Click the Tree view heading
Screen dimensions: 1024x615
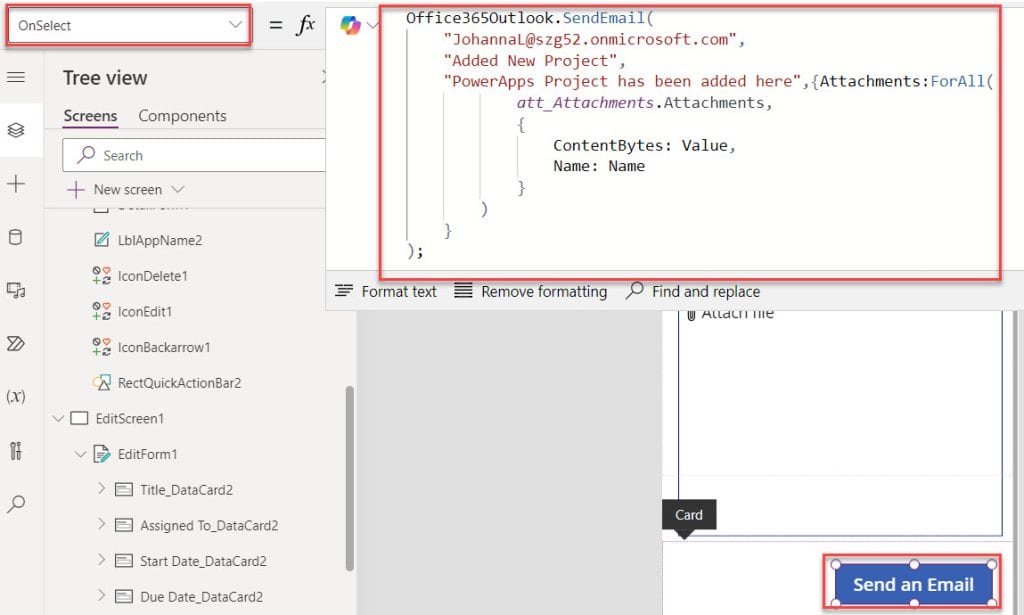[105, 78]
